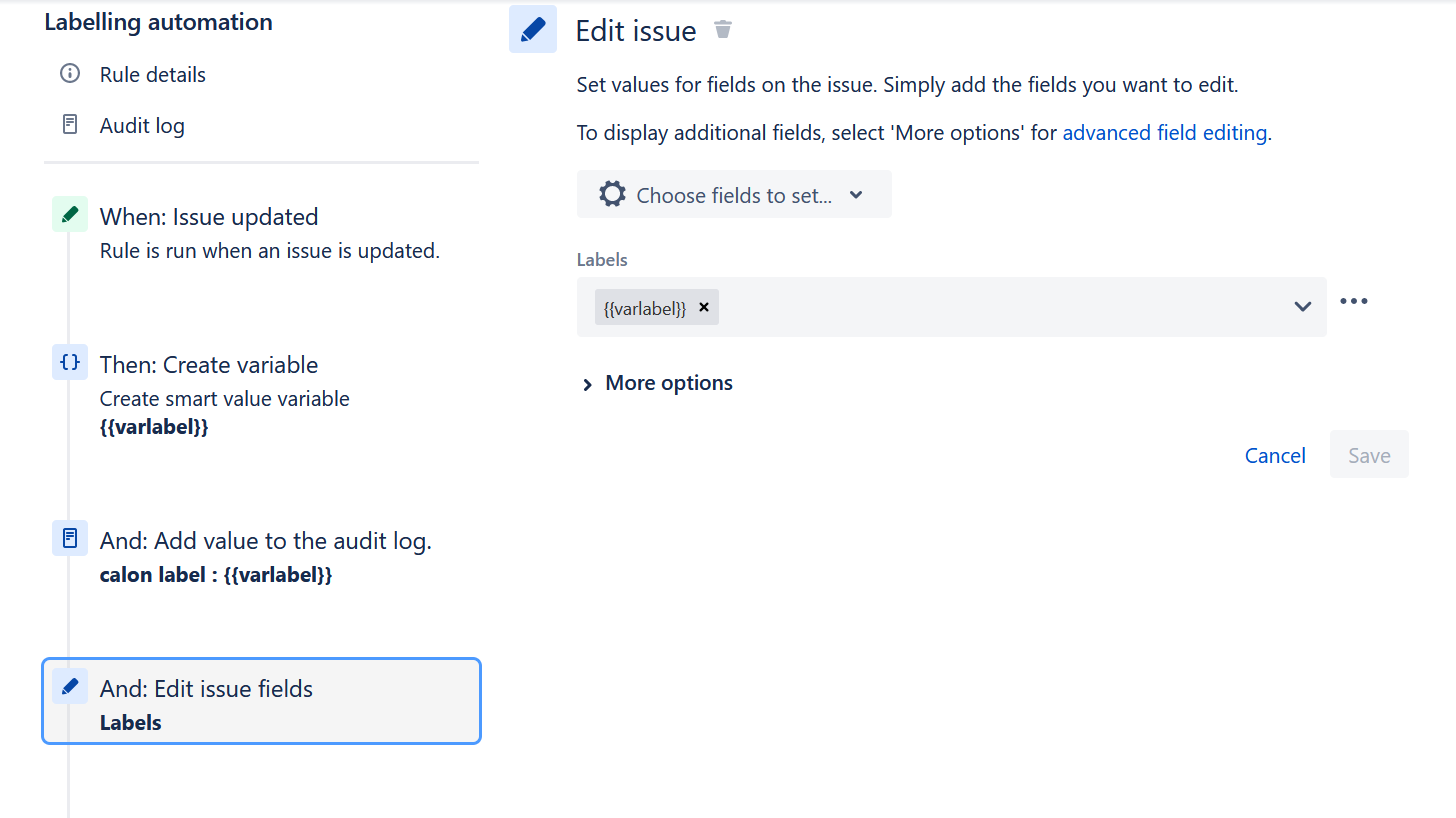Click inside the Labels input field
Image resolution: width=1456 pixels, height=818 pixels.
pos(952,307)
